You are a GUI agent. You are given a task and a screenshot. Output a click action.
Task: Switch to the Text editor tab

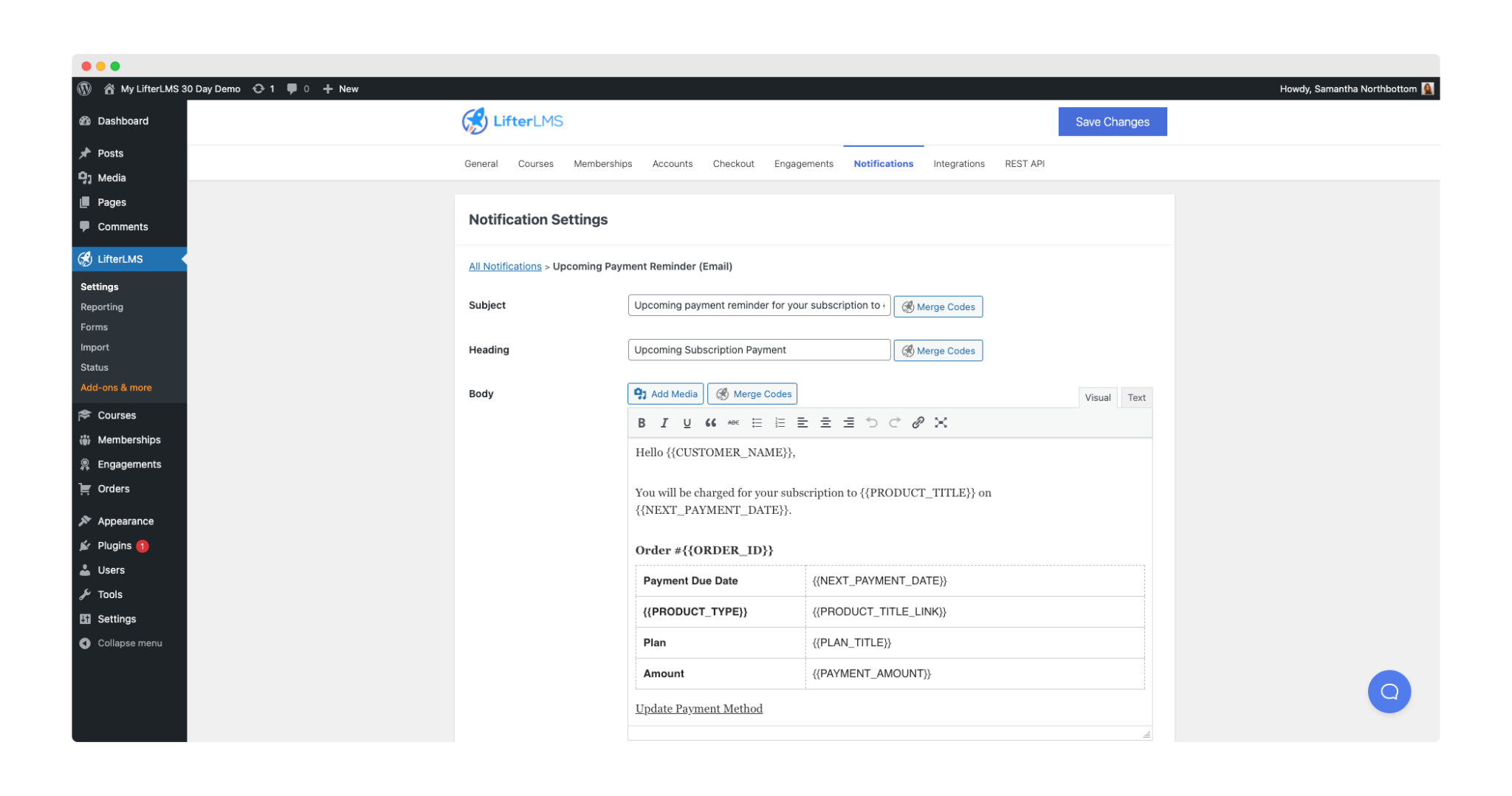click(1135, 397)
